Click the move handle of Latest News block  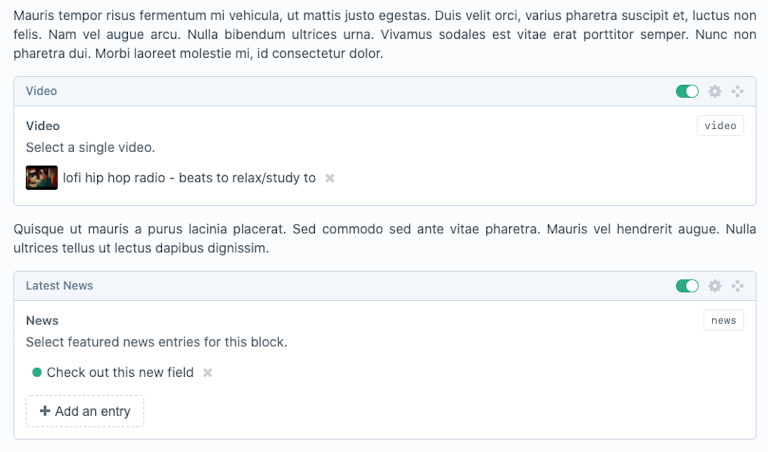tap(738, 286)
